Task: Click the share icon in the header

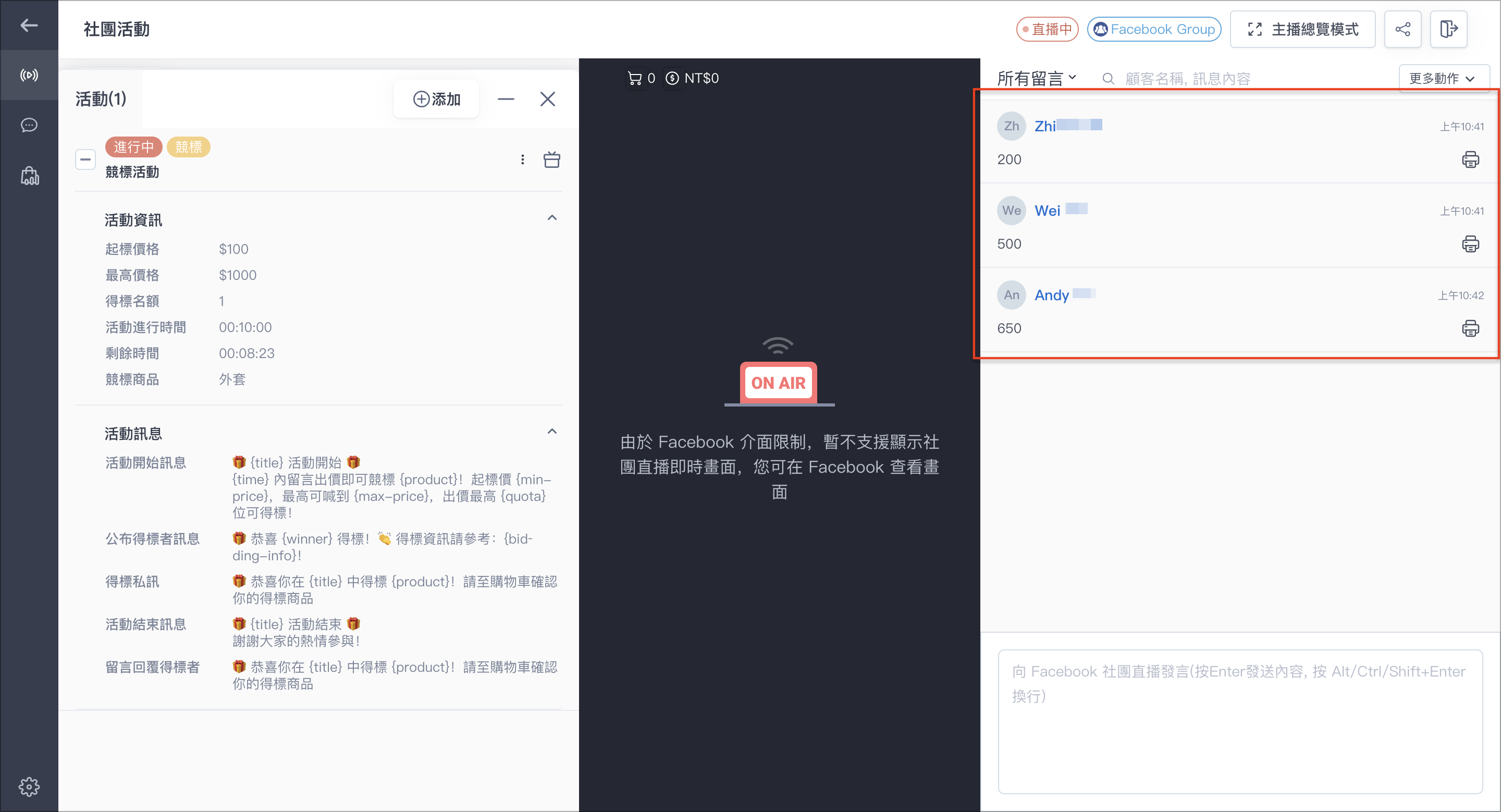Action: pos(1402,29)
